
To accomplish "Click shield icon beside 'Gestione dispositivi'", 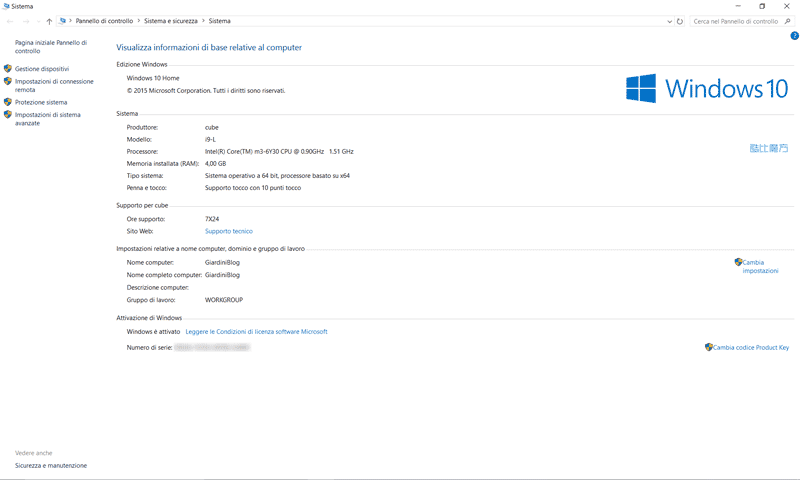I will point(8,68).
